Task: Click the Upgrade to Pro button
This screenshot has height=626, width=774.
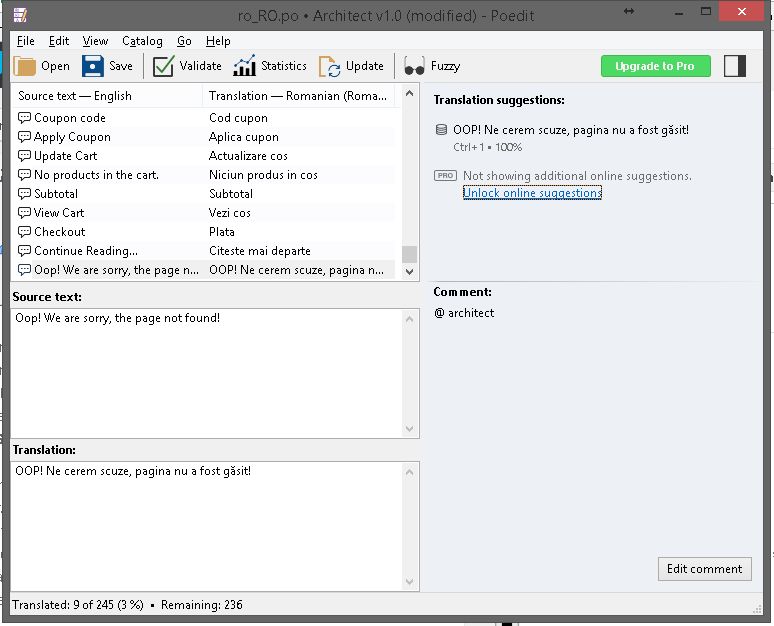Action: [656, 66]
